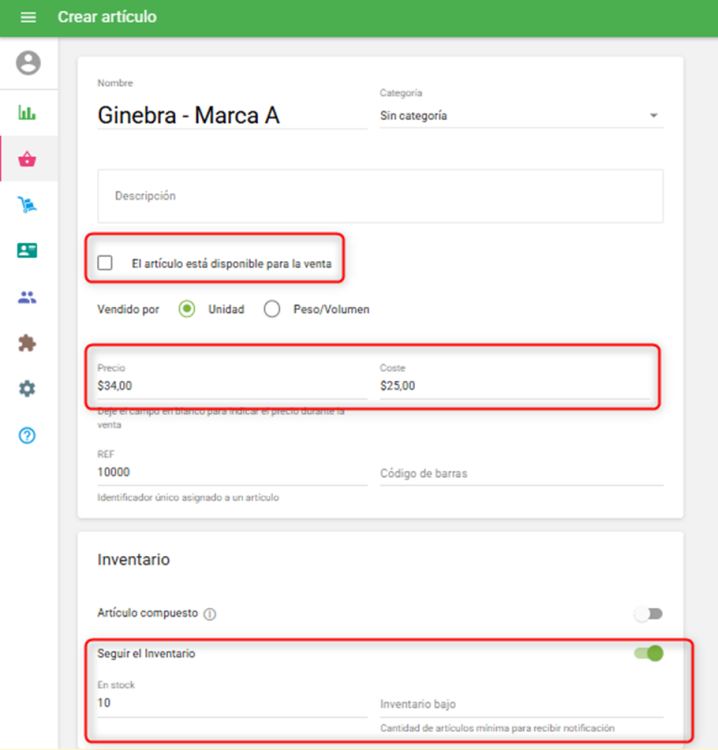Turn off Seguir el Inventario switch
This screenshot has width=718, height=750.
pos(648,654)
